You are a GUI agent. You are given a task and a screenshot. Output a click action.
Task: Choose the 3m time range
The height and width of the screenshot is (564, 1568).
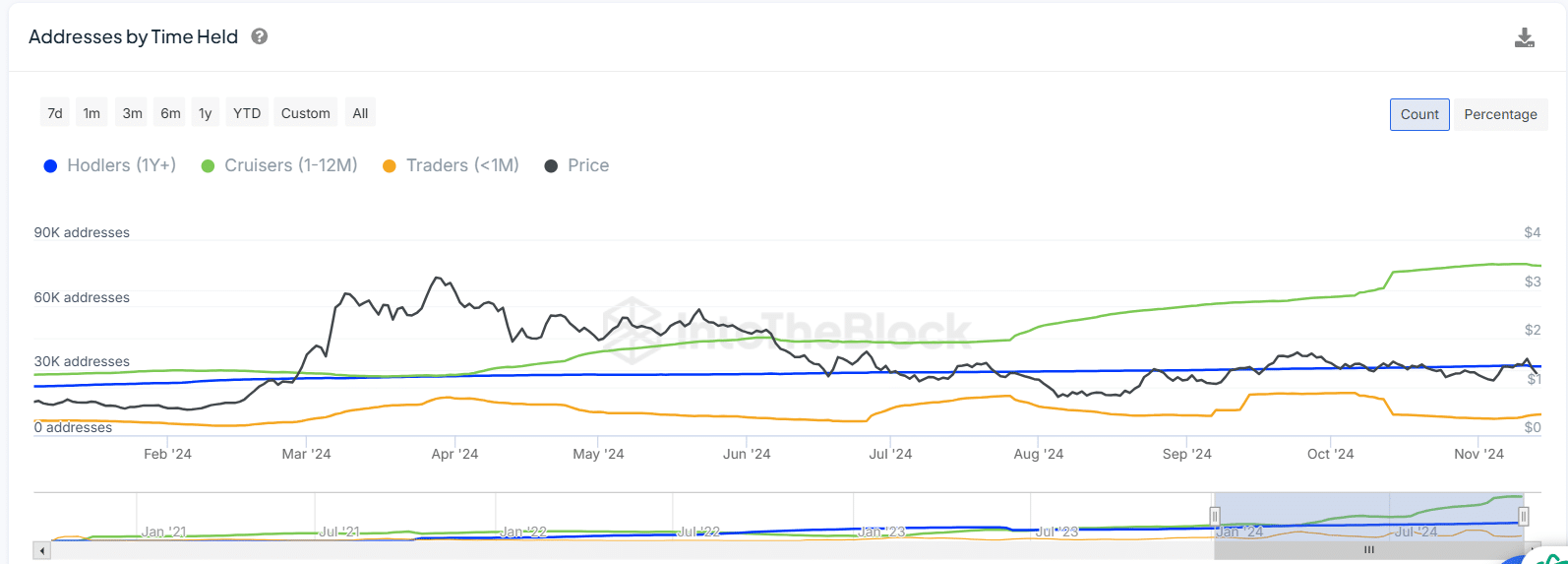(132, 113)
